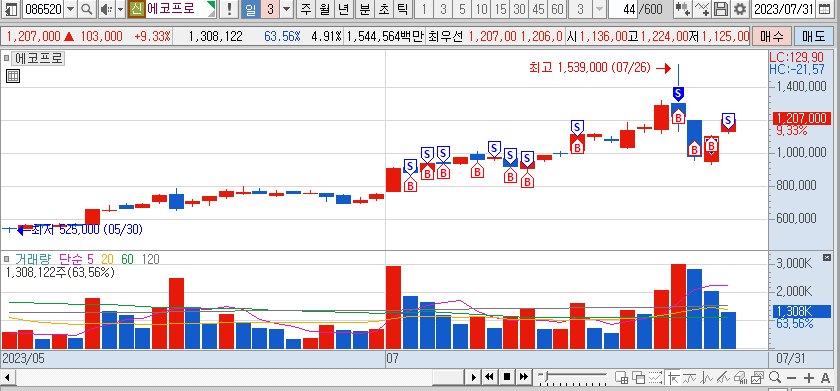Click the add indicator line icon

click(x=702, y=9)
